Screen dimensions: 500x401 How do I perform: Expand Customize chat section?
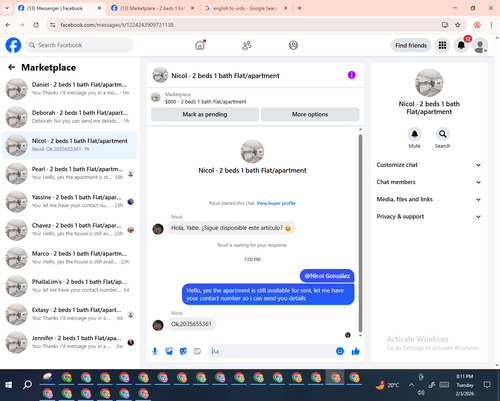(429, 165)
